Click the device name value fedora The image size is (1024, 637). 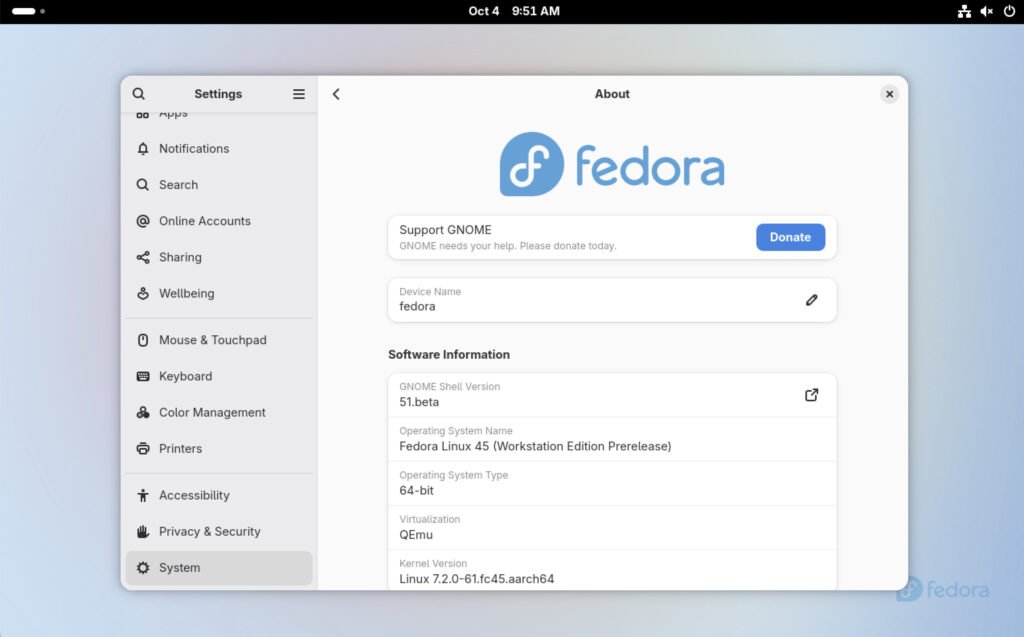pos(417,306)
